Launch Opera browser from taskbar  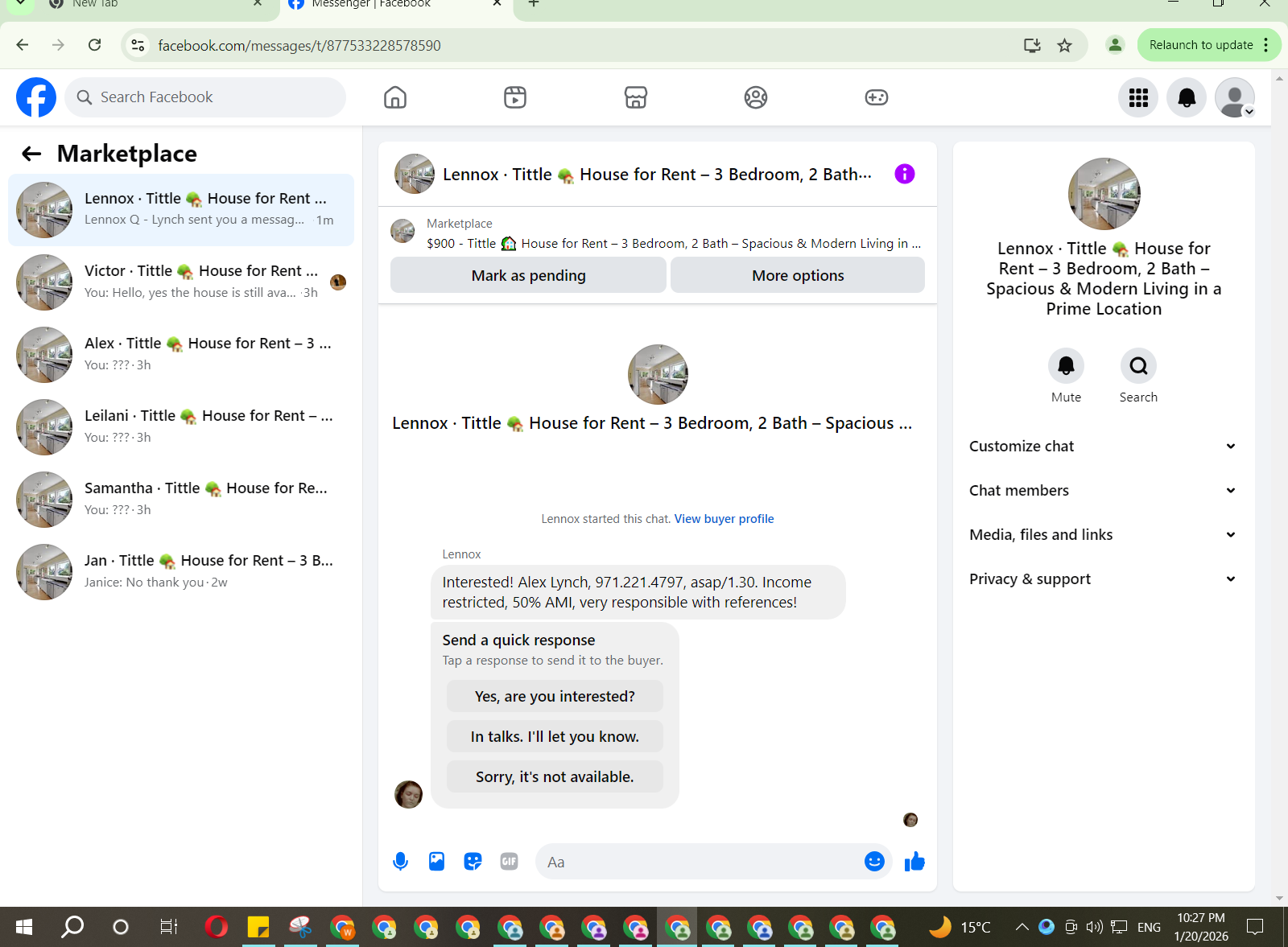216,927
